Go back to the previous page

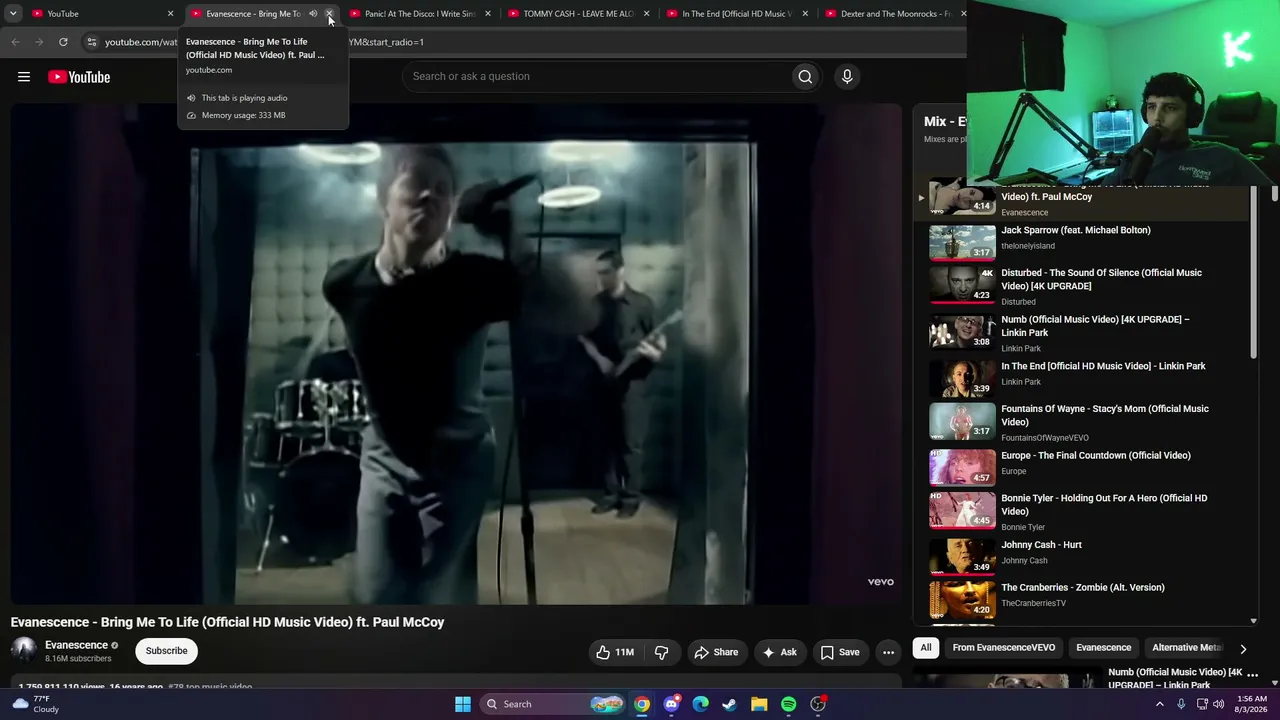coord(15,42)
